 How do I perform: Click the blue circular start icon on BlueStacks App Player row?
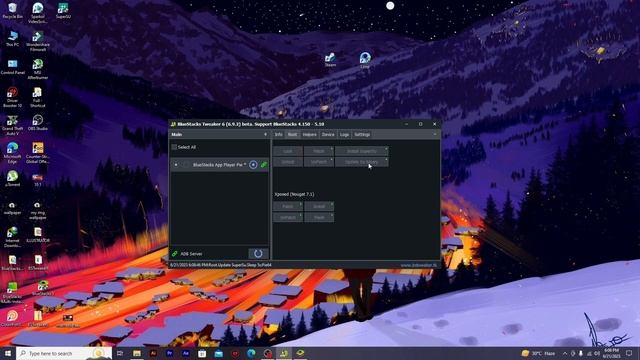253,164
